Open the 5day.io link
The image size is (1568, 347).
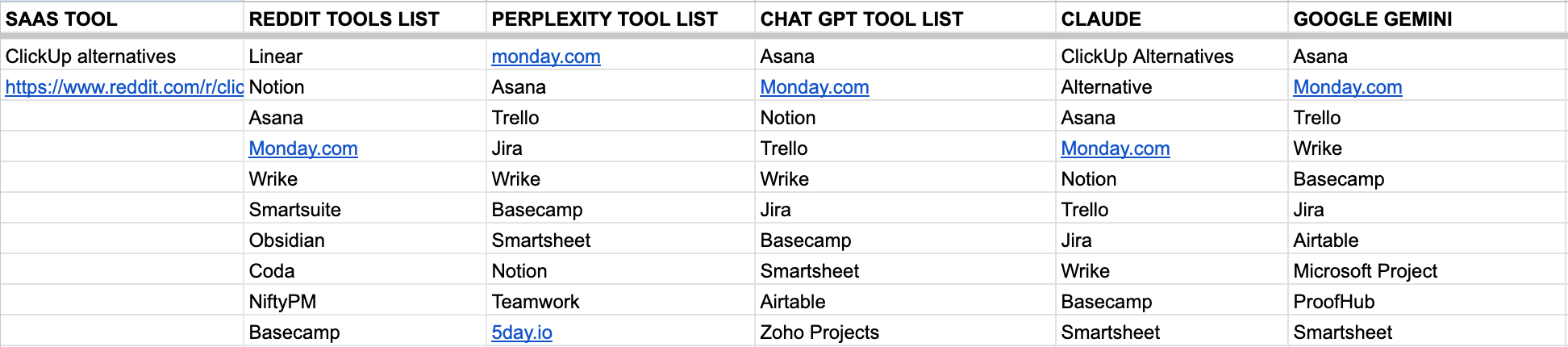[522, 332]
